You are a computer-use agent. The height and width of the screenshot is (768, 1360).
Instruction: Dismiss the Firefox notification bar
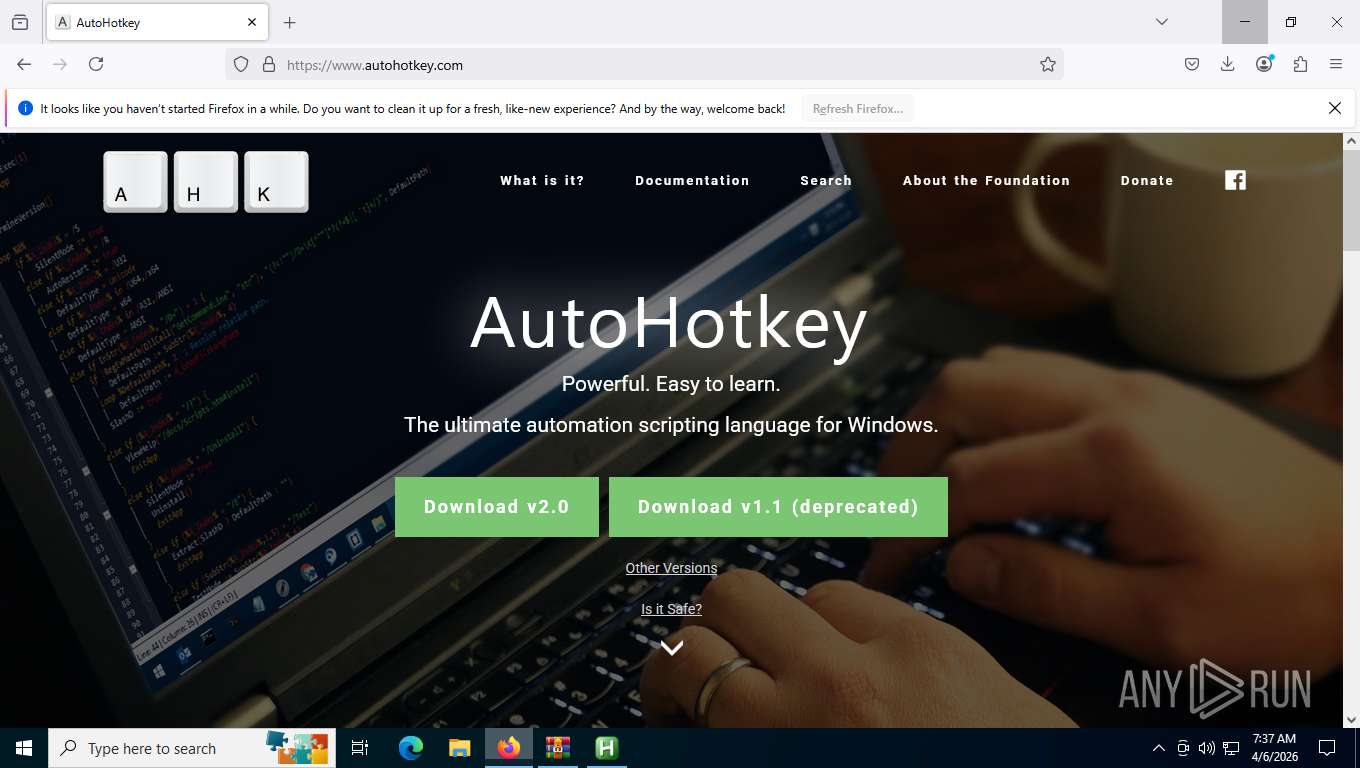coord(1334,108)
